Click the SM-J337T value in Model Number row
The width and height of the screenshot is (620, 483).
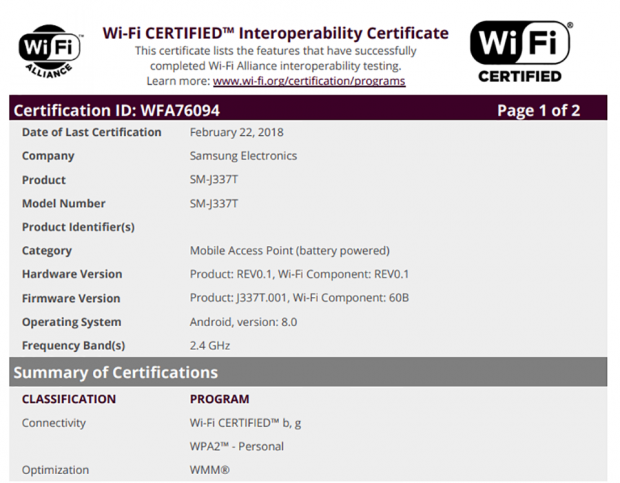214,203
